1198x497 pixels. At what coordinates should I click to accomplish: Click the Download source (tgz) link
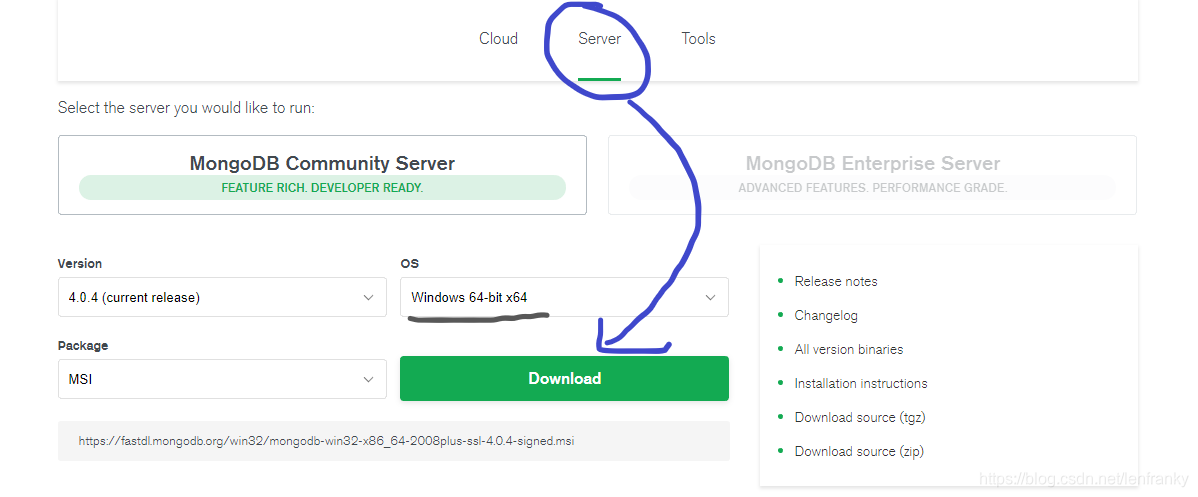point(860,417)
